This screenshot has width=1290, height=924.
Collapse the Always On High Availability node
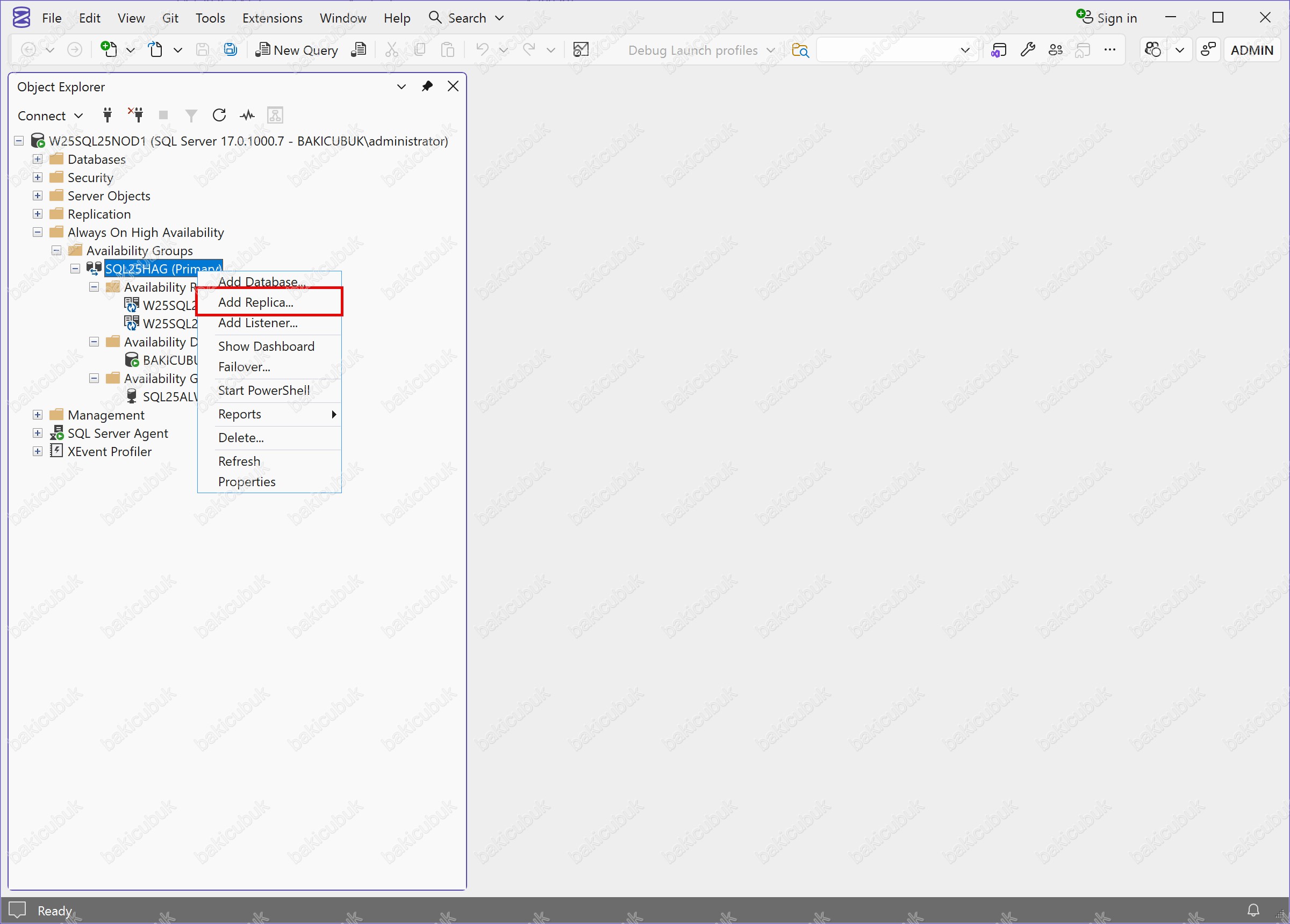(x=38, y=232)
